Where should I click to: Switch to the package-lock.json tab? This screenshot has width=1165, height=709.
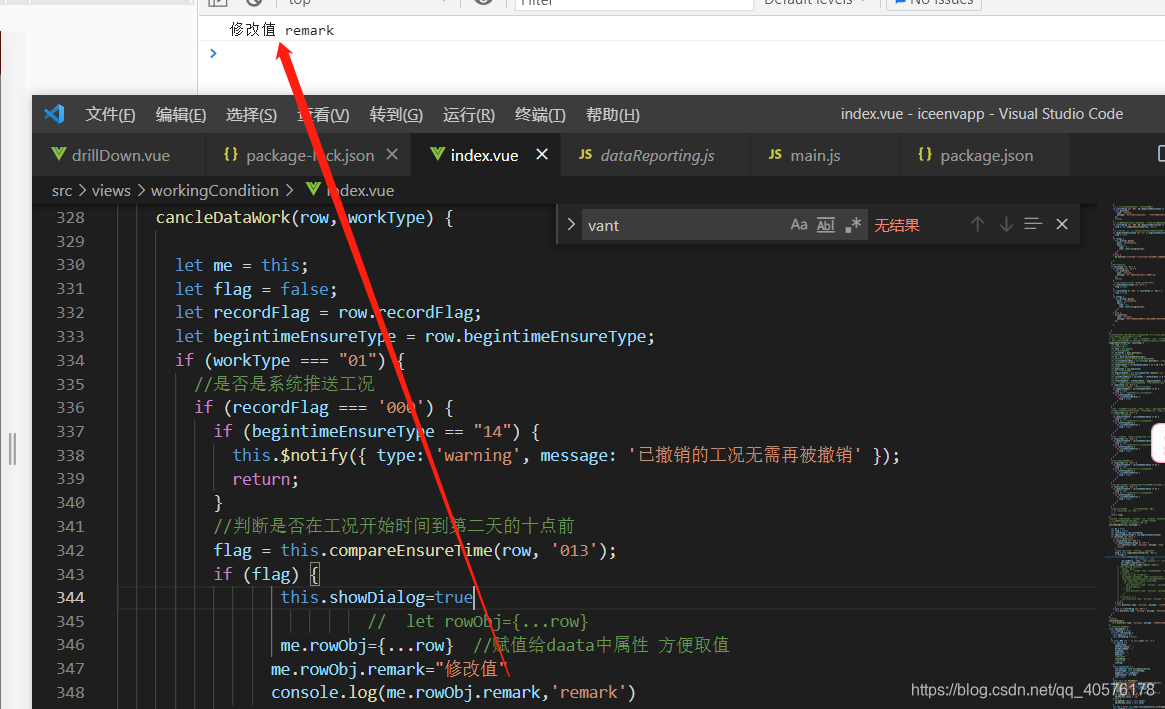[x=310, y=155]
